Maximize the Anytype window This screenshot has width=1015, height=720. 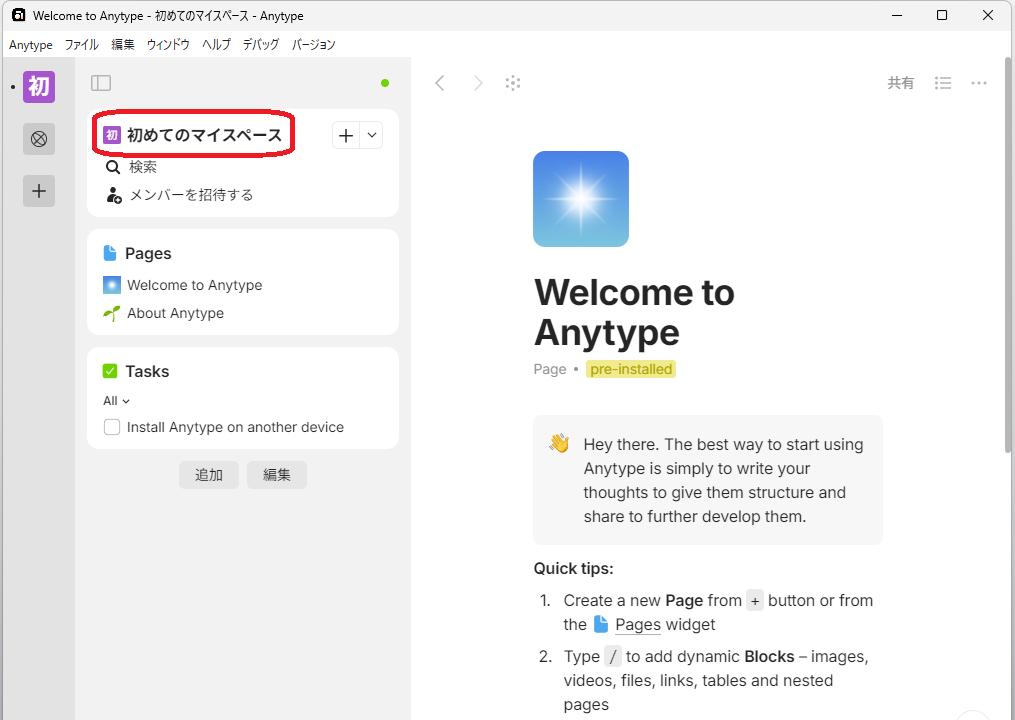(x=942, y=15)
